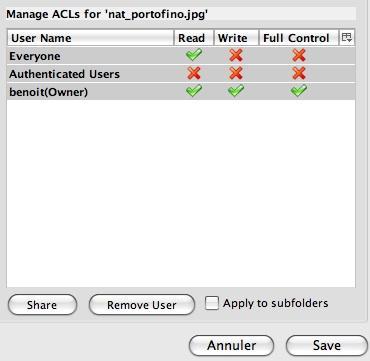Toggle Read permission for Everyone

pyautogui.click(x=194, y=55)
